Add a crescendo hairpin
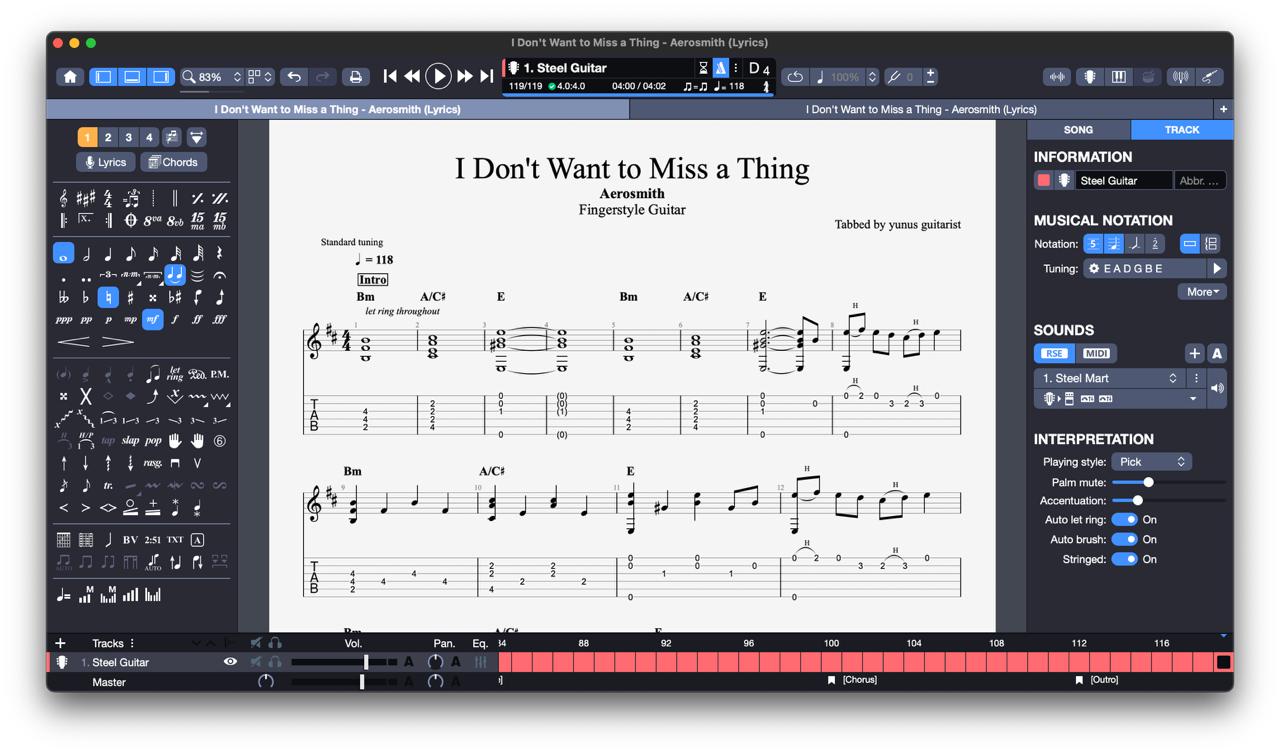 point(74,342)
